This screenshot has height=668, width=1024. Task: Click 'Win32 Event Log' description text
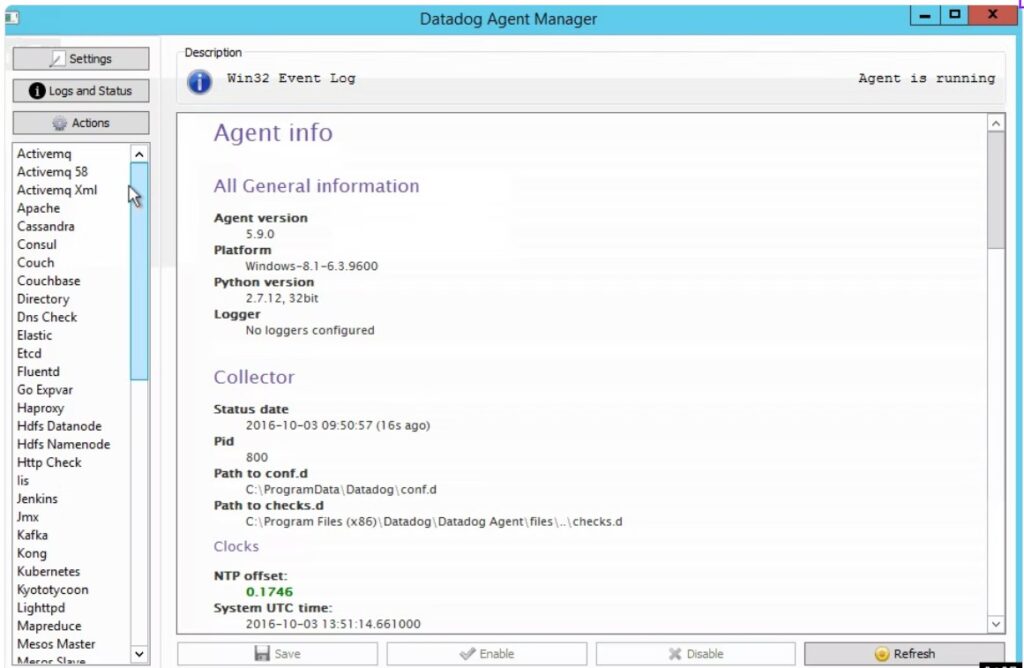pyautogui.click(x=291, y=78)
